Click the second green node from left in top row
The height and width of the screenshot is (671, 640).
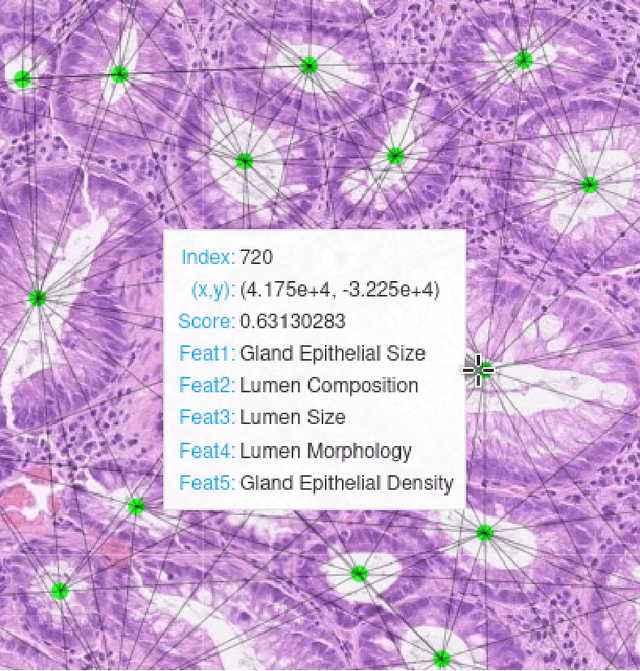pyautogui.click(x=119, y=73)
